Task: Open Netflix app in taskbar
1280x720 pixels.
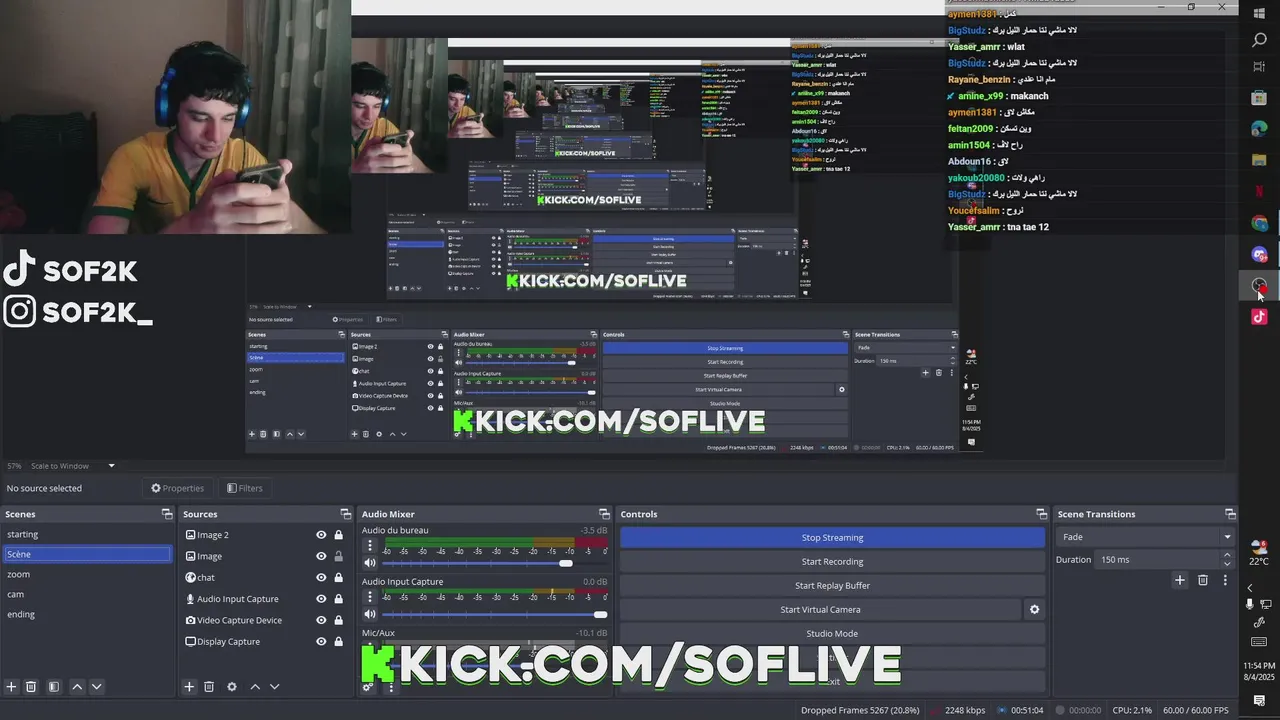Action: tap(1259, 191)
